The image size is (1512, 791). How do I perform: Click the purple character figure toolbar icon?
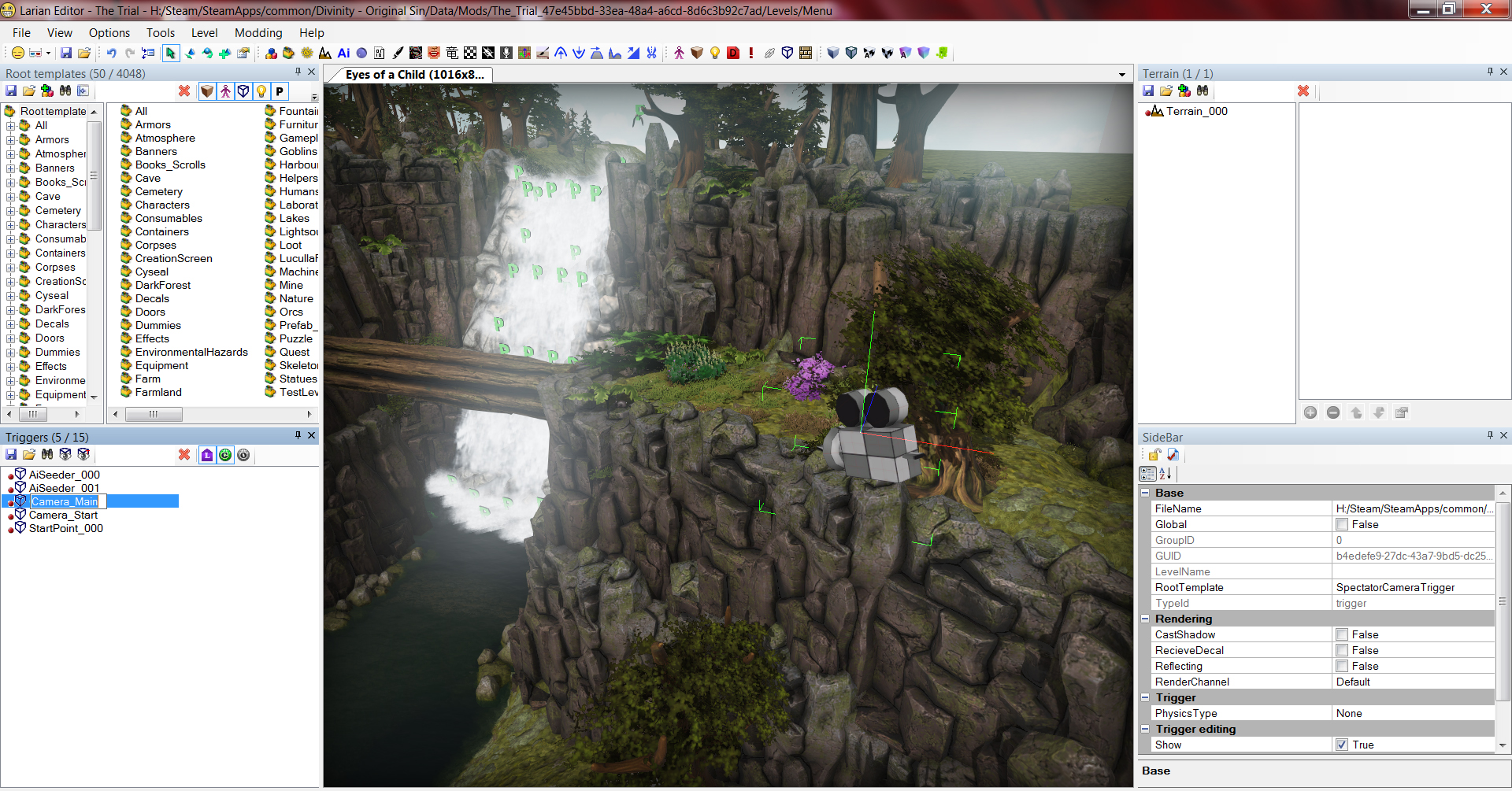[x=679, y=53]
